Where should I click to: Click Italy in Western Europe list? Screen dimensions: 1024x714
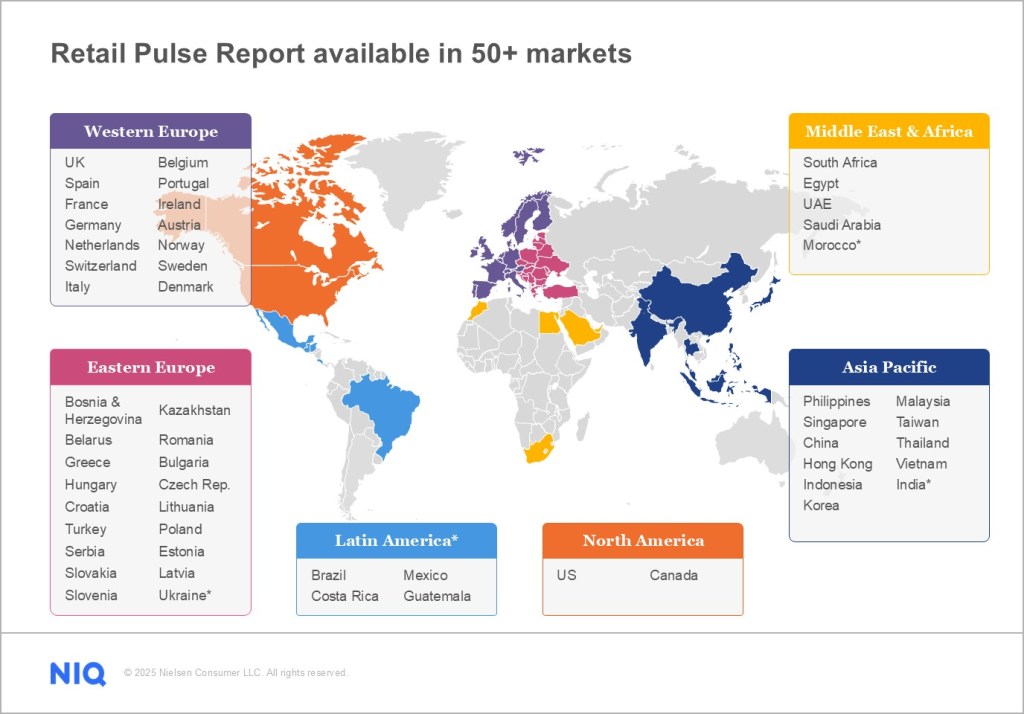(x=77, y=287)
